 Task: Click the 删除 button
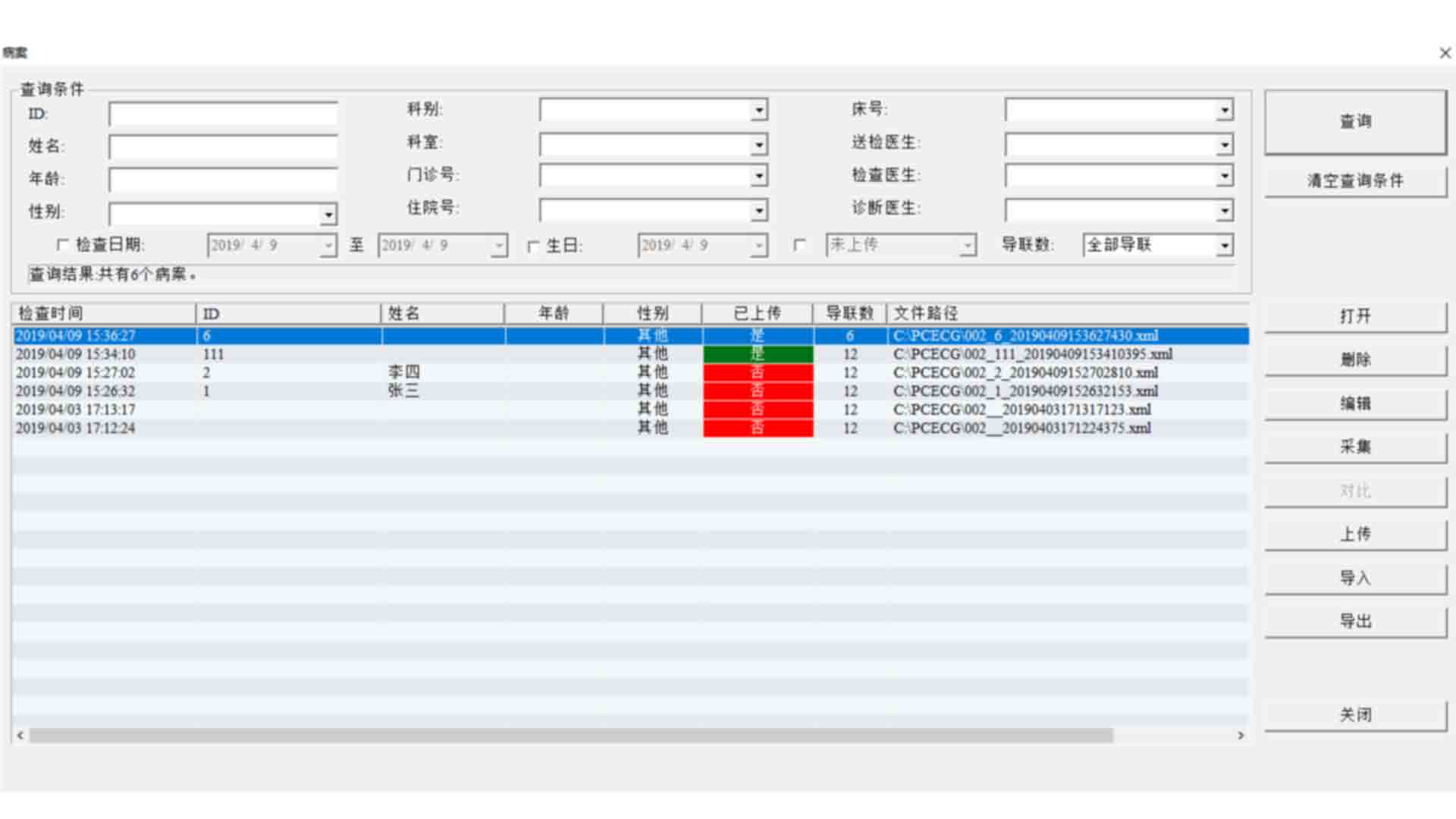[1355, 359]
